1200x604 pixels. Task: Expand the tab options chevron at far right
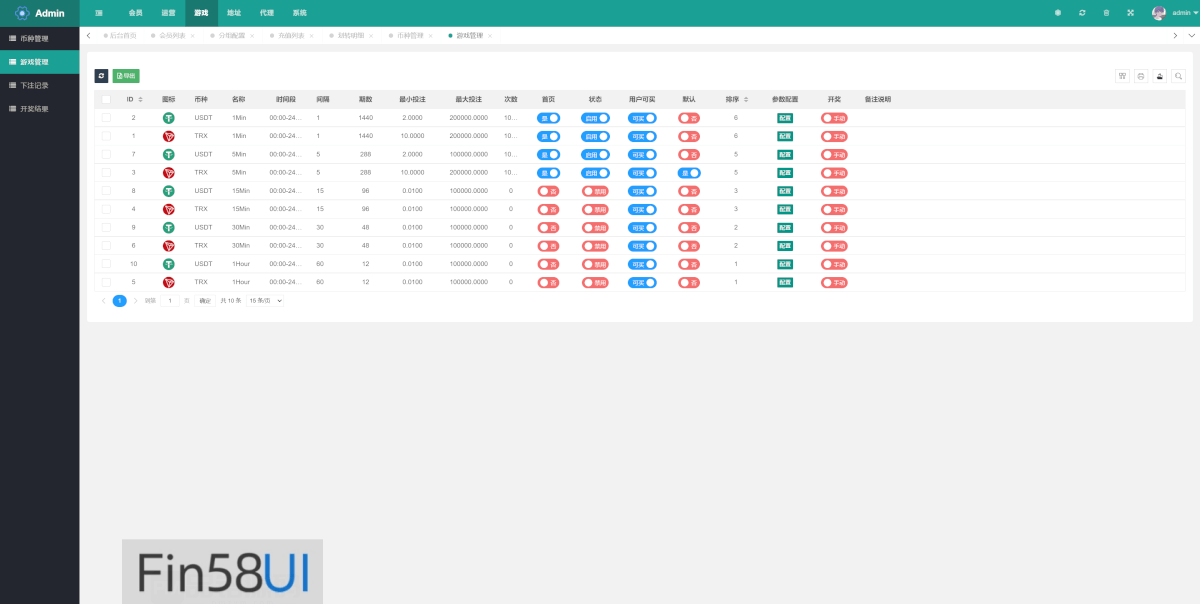coord(1190,35)
